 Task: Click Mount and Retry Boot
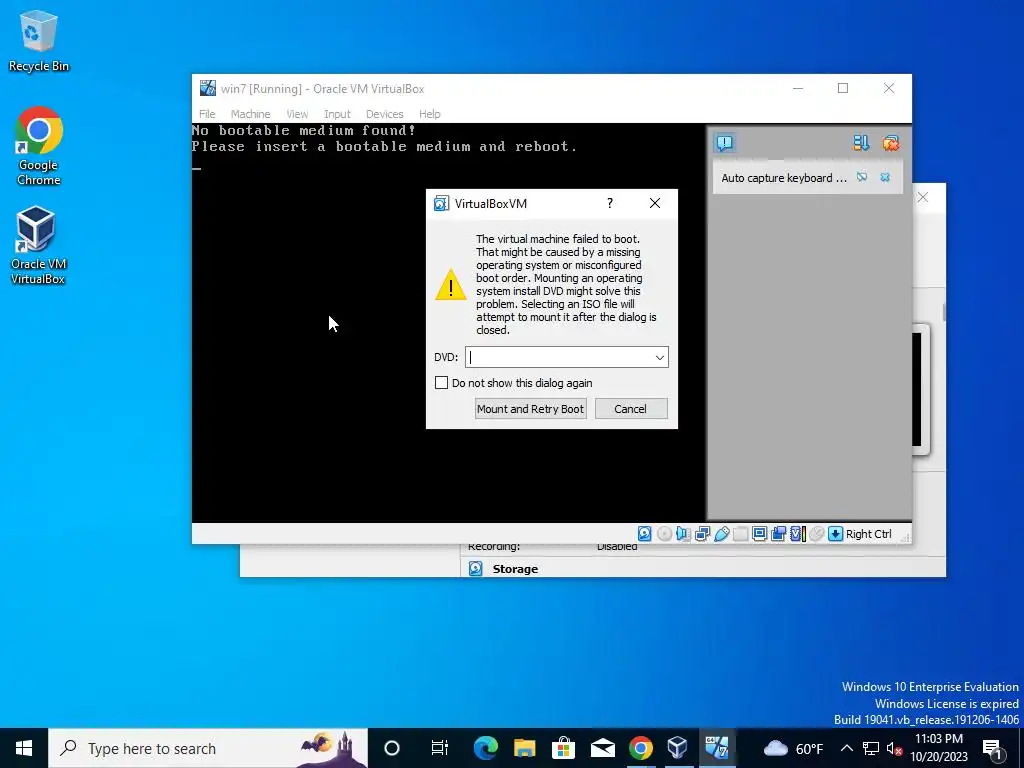530,409
